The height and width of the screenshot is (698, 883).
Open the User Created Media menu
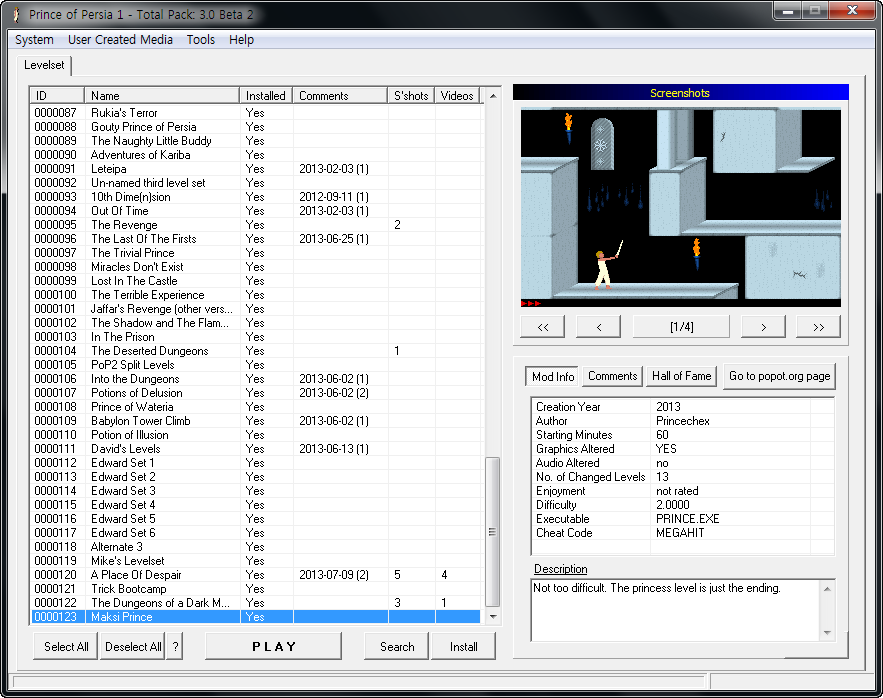[120, 40]
